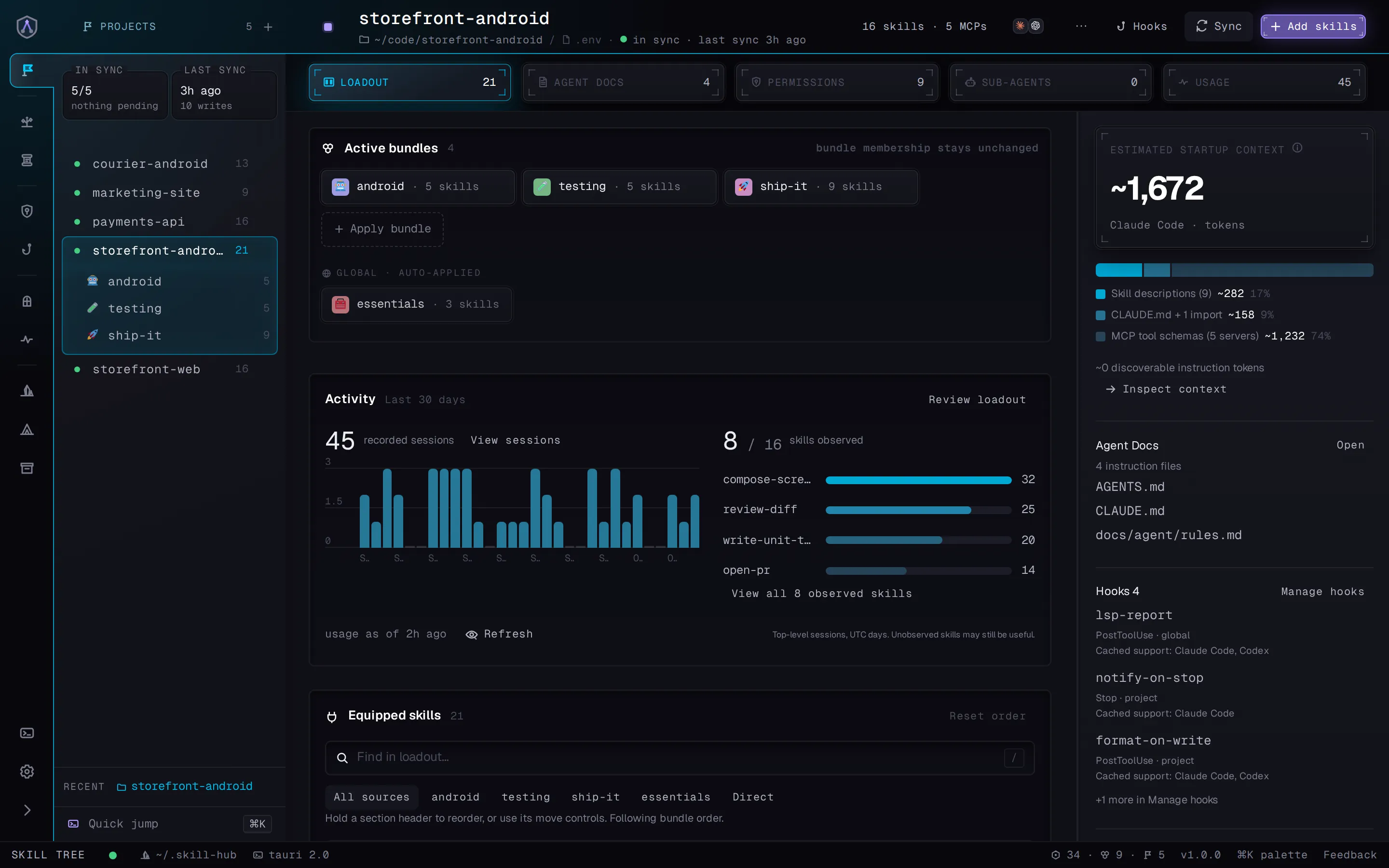Click the OpenAI Codex agent icon
The width and height of the screenshot is (1389, 868).
click(1036, 26)
